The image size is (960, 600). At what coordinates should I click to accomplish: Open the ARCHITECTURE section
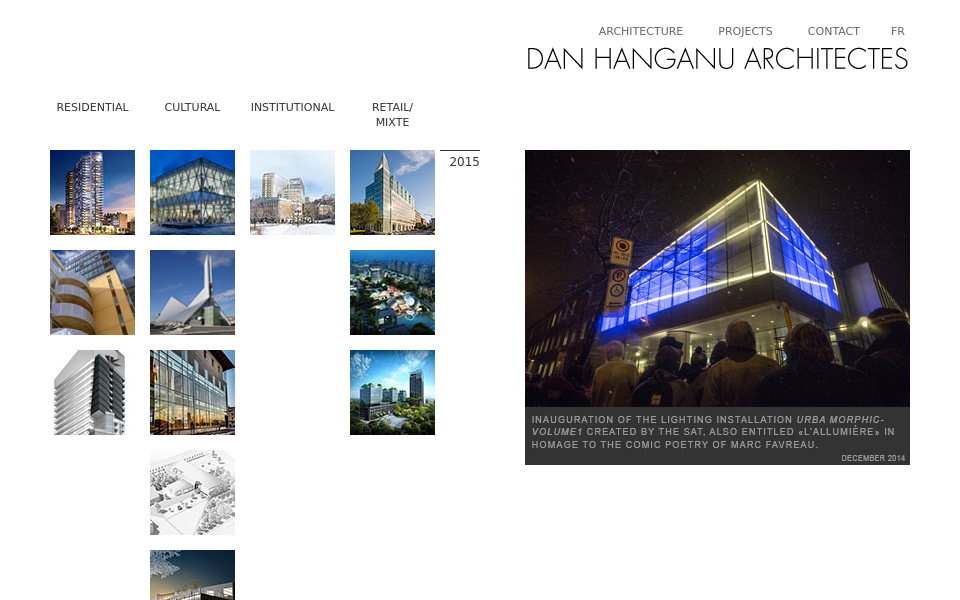(x=640, y=31)
